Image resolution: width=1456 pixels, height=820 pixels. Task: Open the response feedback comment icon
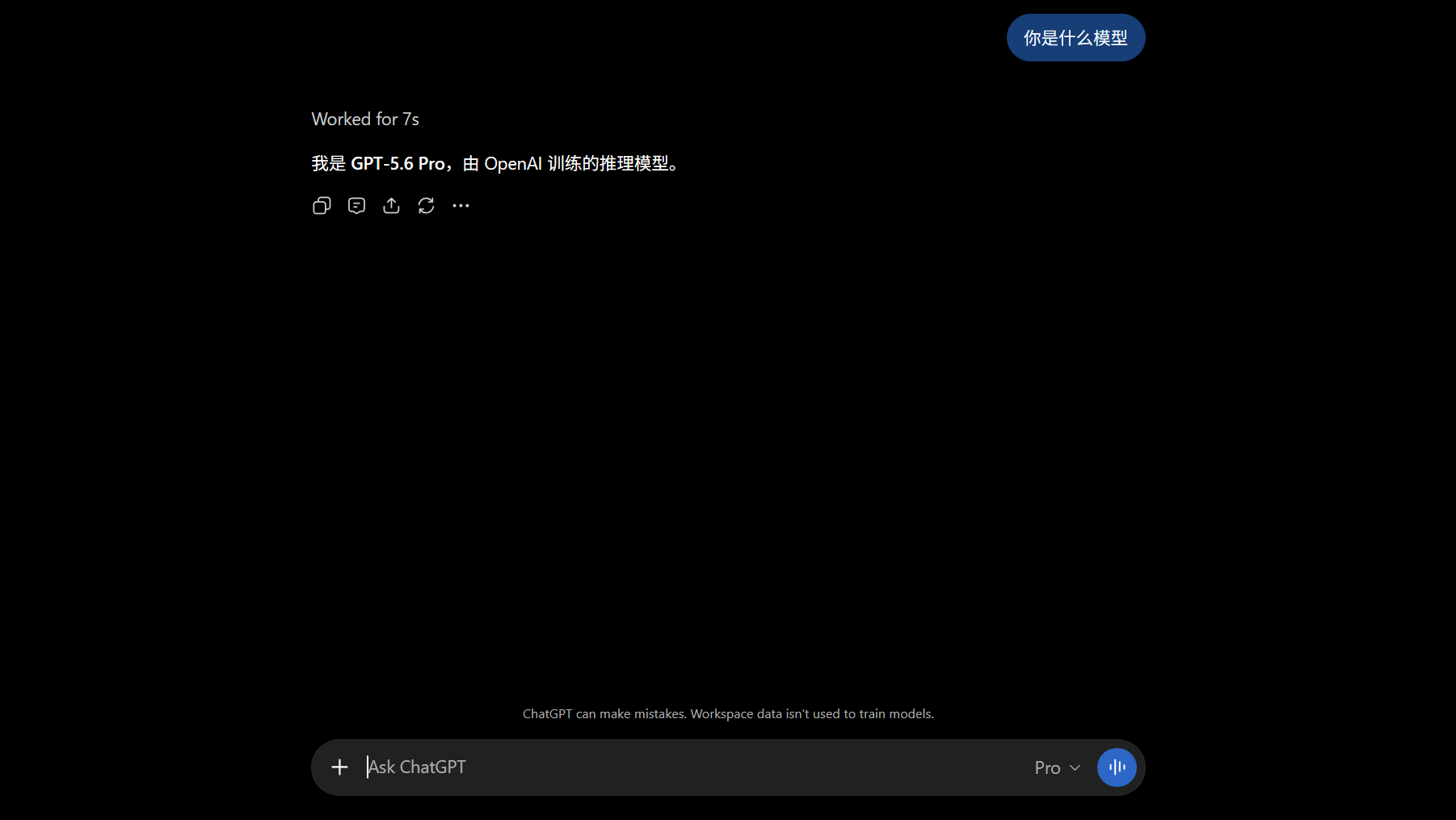(x=356, y=206)
